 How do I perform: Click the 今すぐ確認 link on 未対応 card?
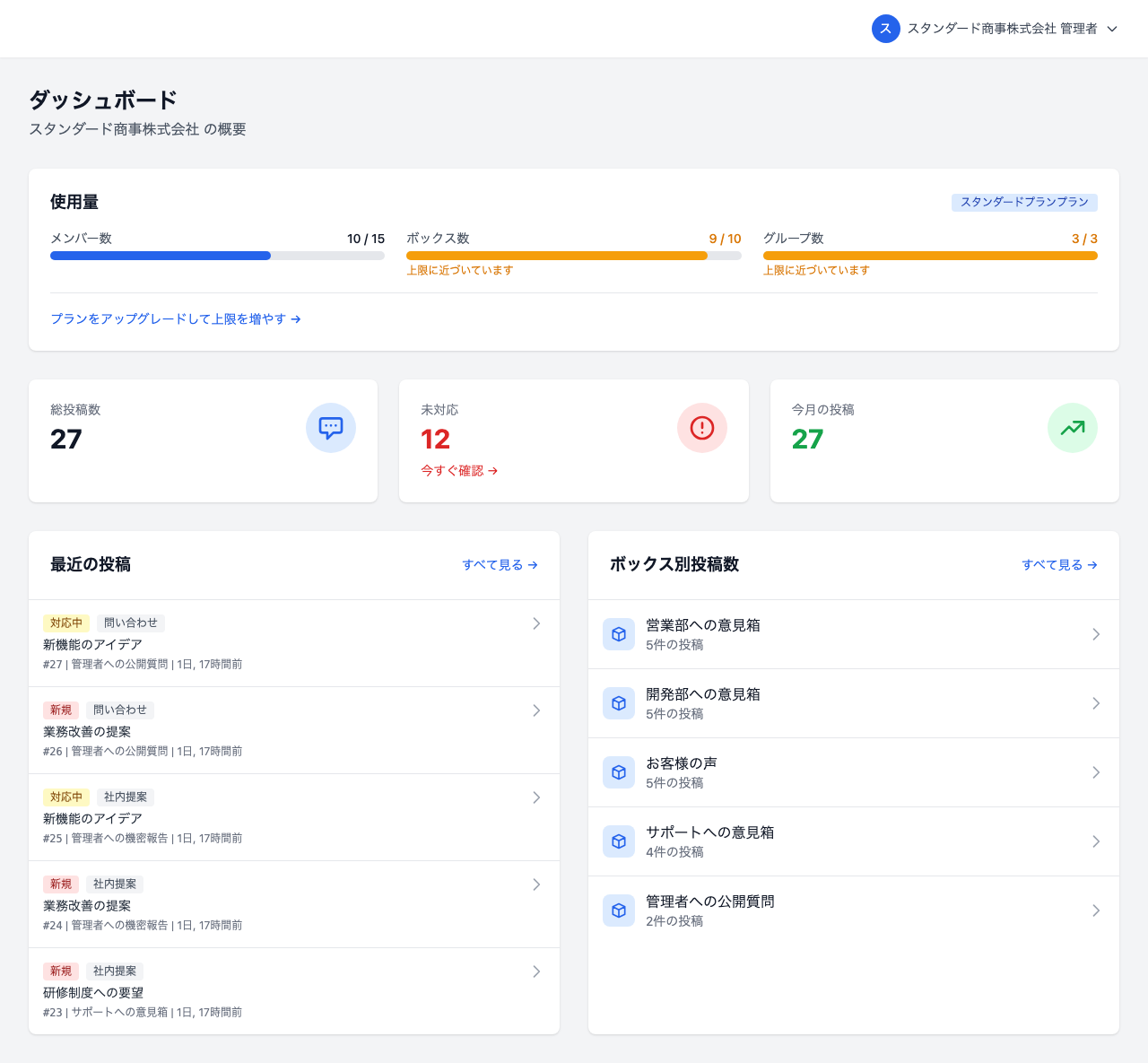[x=459, y=470]
